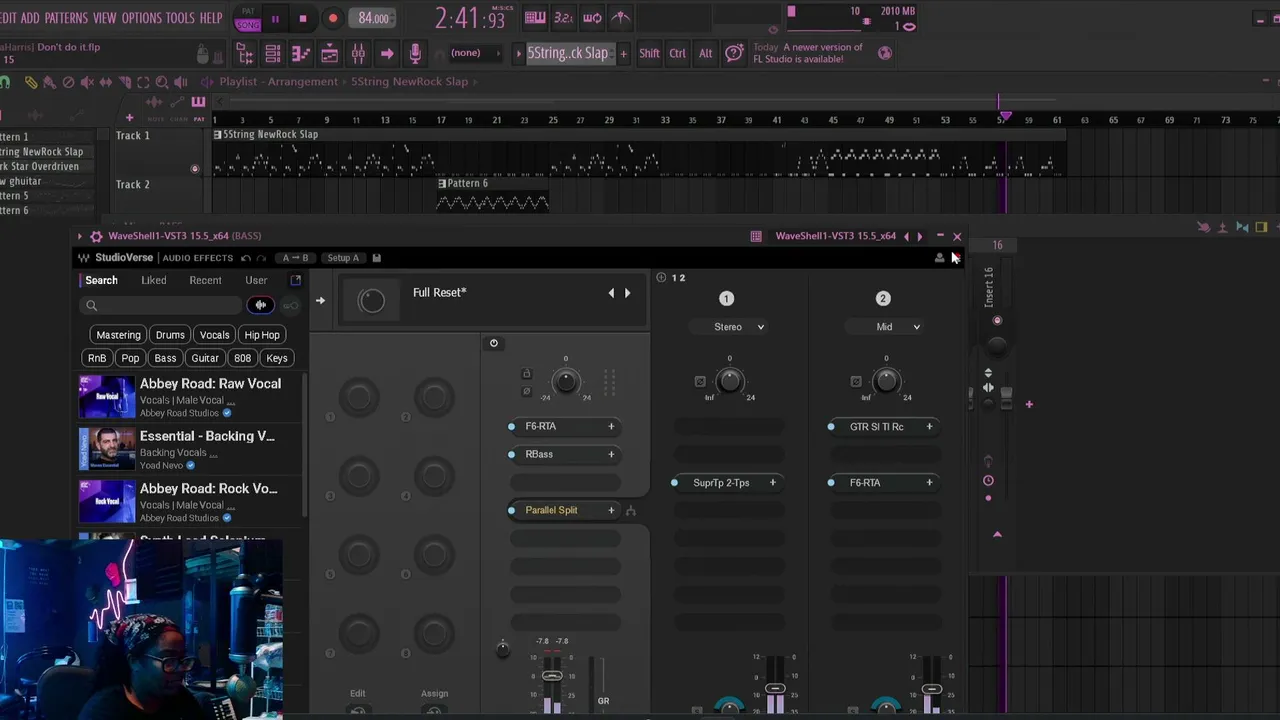The image size is (1280, 720).
Task: Click the microphone recording icon in toolbar
Action: 415,54
